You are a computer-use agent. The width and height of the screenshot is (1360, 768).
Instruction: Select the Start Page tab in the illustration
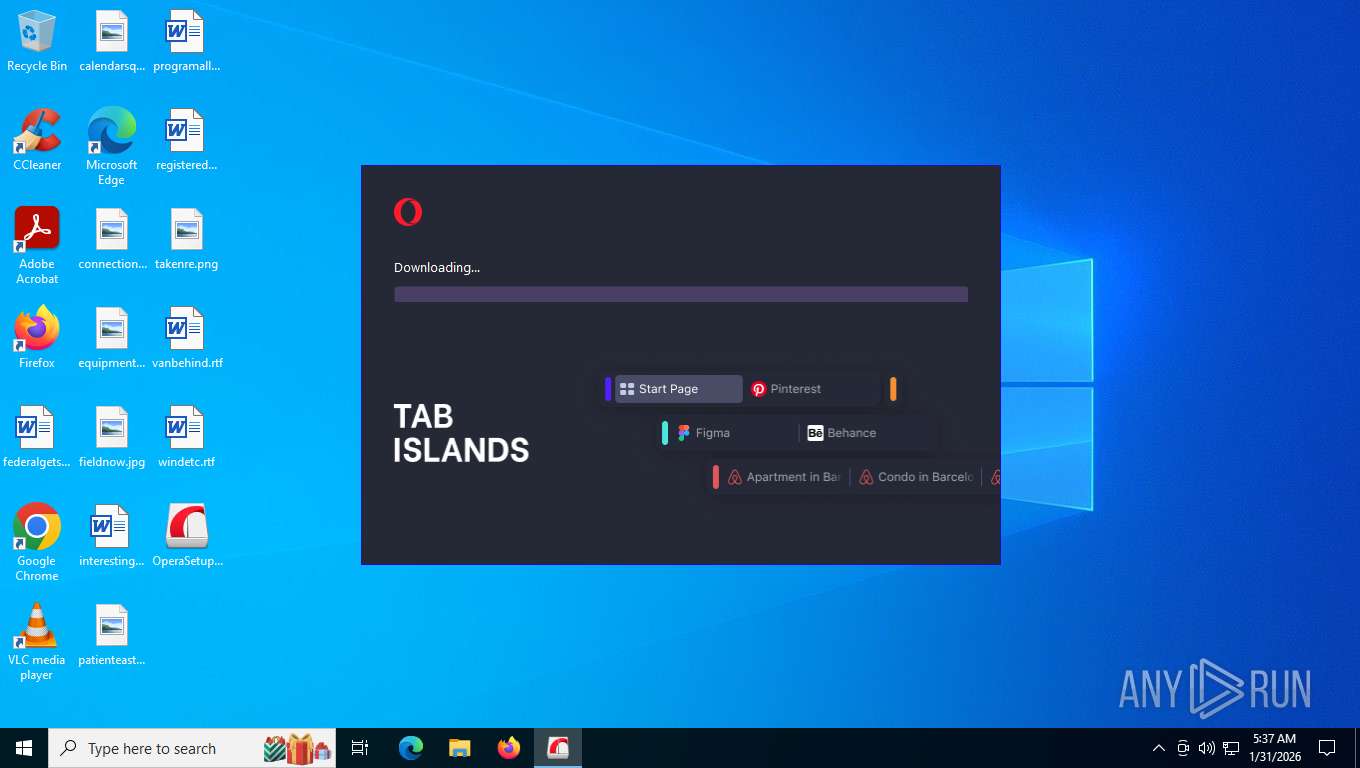click(679, 389)
